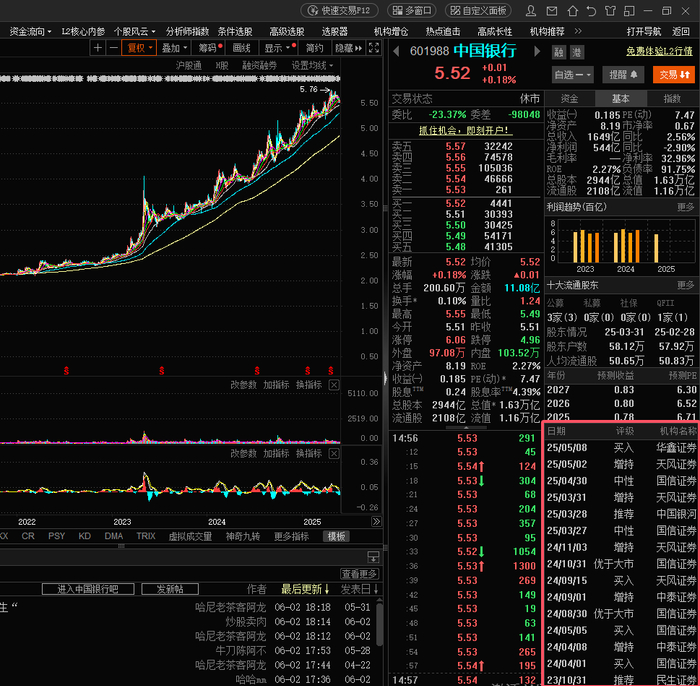Select the TRIX indicator tab
Viewport: 700px width, 686px height.
coord(146,536)
